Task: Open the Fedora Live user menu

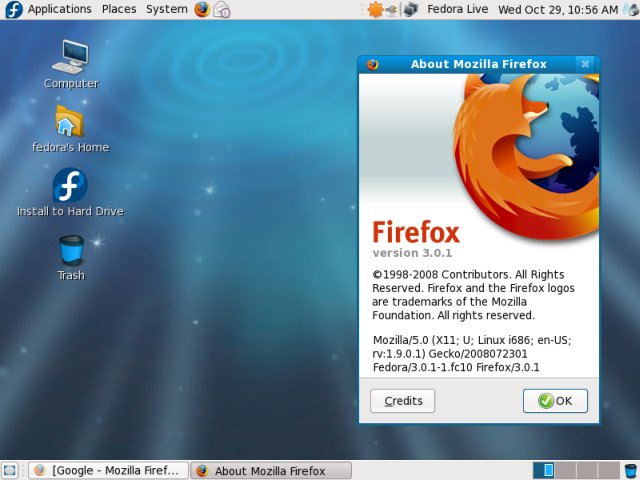Action: (457, 9)
